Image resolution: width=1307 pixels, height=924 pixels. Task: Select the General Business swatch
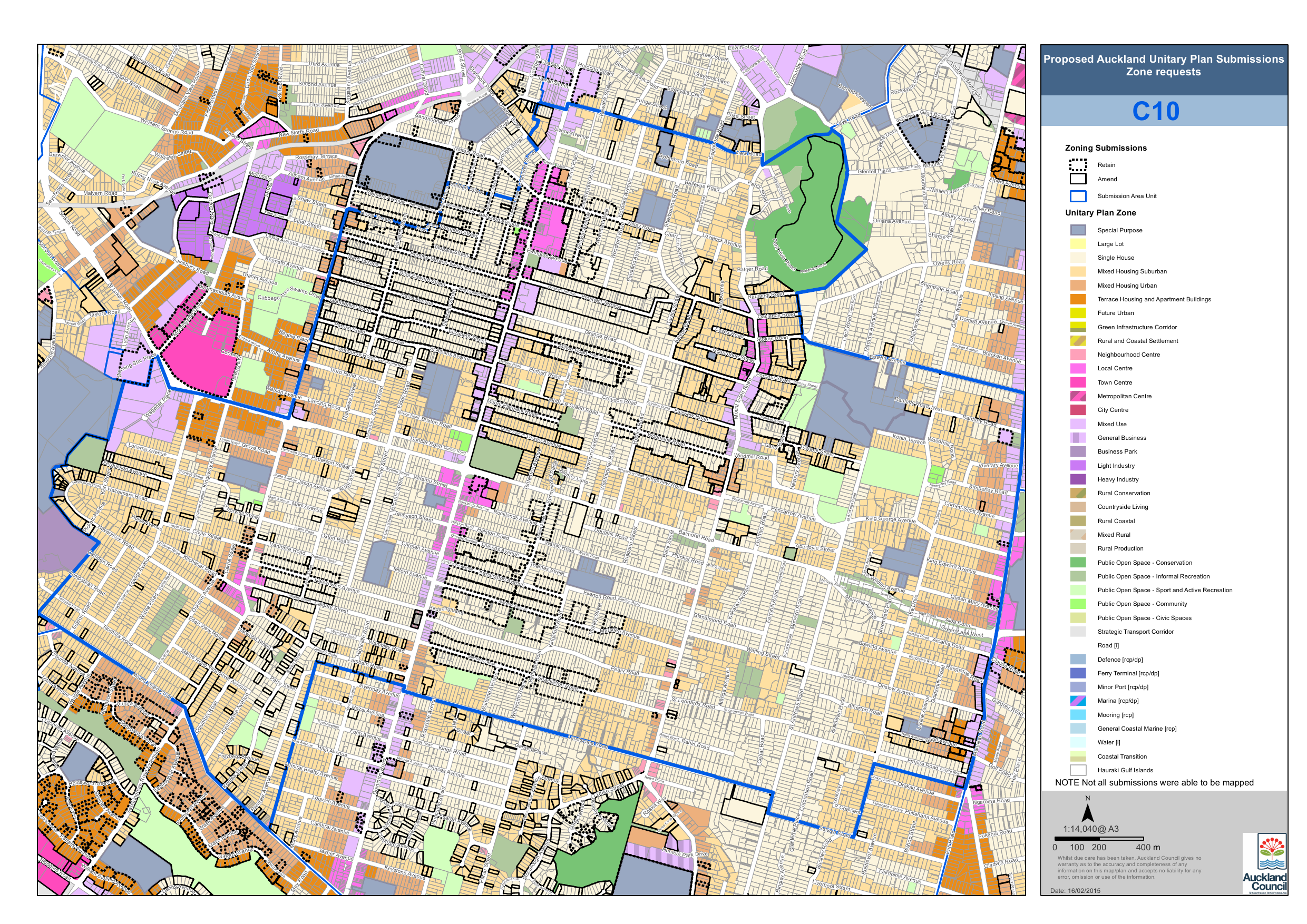[x=1078, y=438]
